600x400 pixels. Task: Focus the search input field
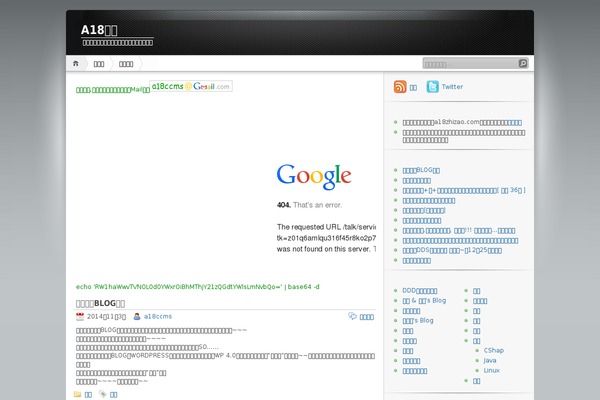(471, 64)
